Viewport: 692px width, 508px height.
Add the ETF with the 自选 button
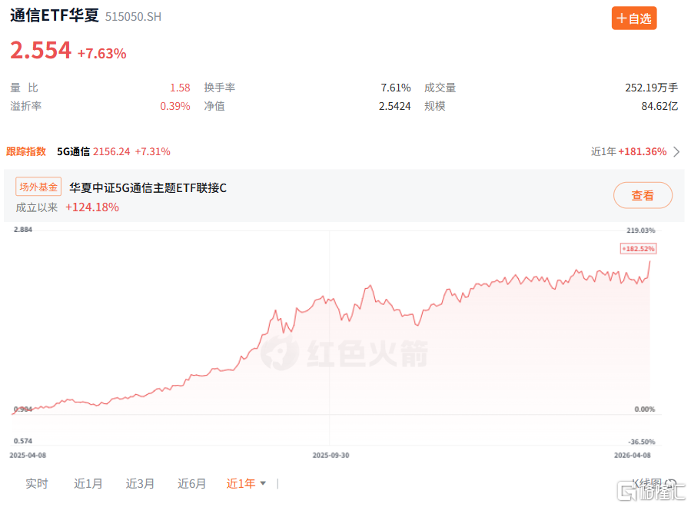point(634,18)
